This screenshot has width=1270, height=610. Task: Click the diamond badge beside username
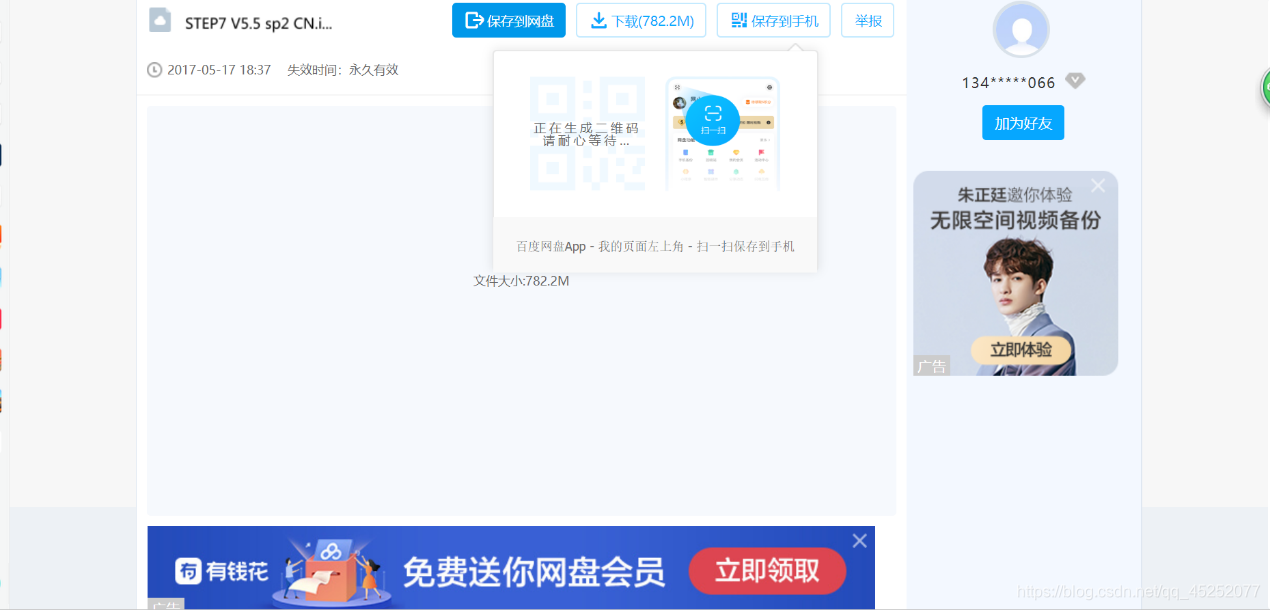[x=1075, y=81]
